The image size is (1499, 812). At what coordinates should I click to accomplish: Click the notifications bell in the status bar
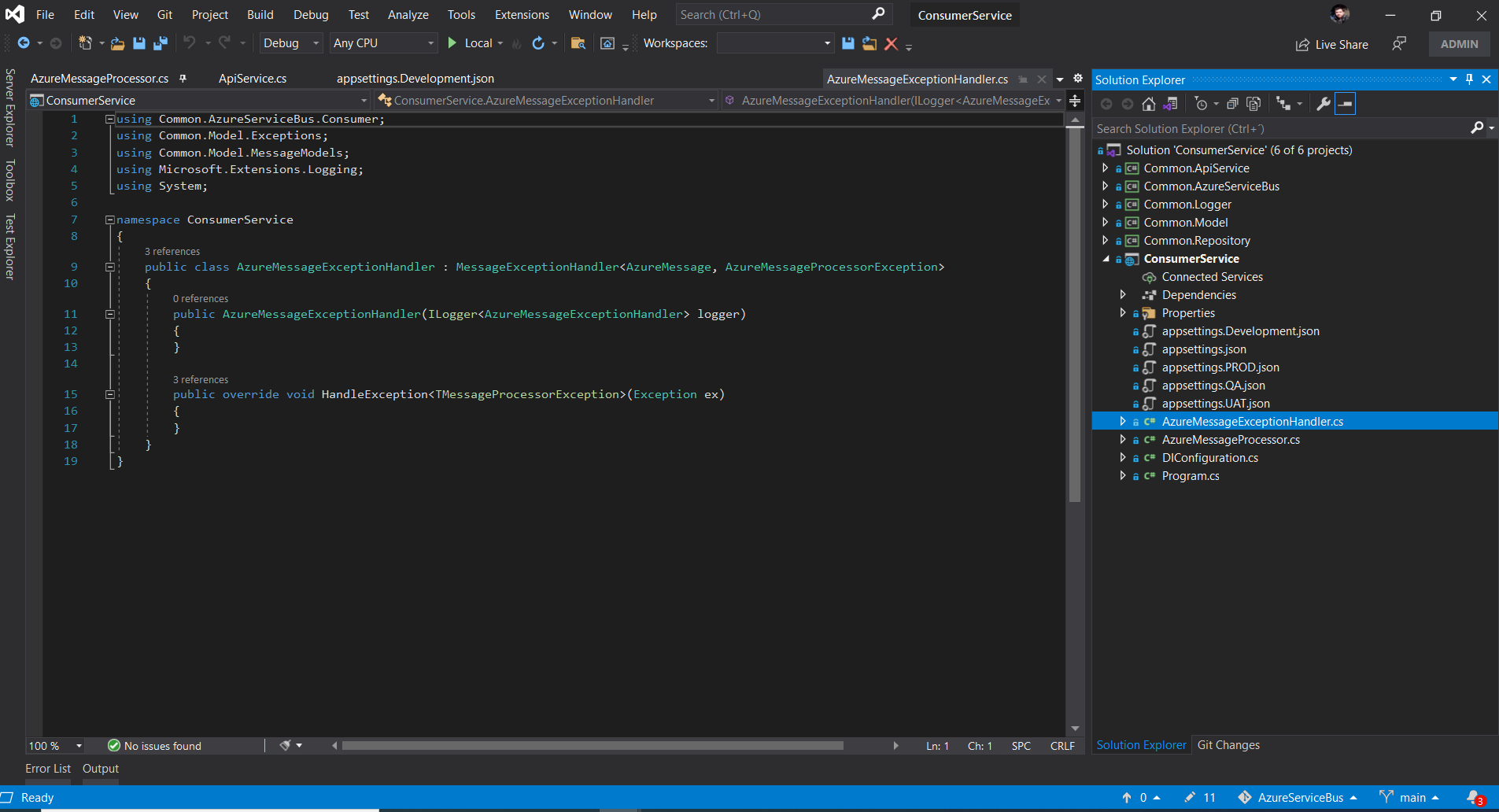click(1474, 798)
